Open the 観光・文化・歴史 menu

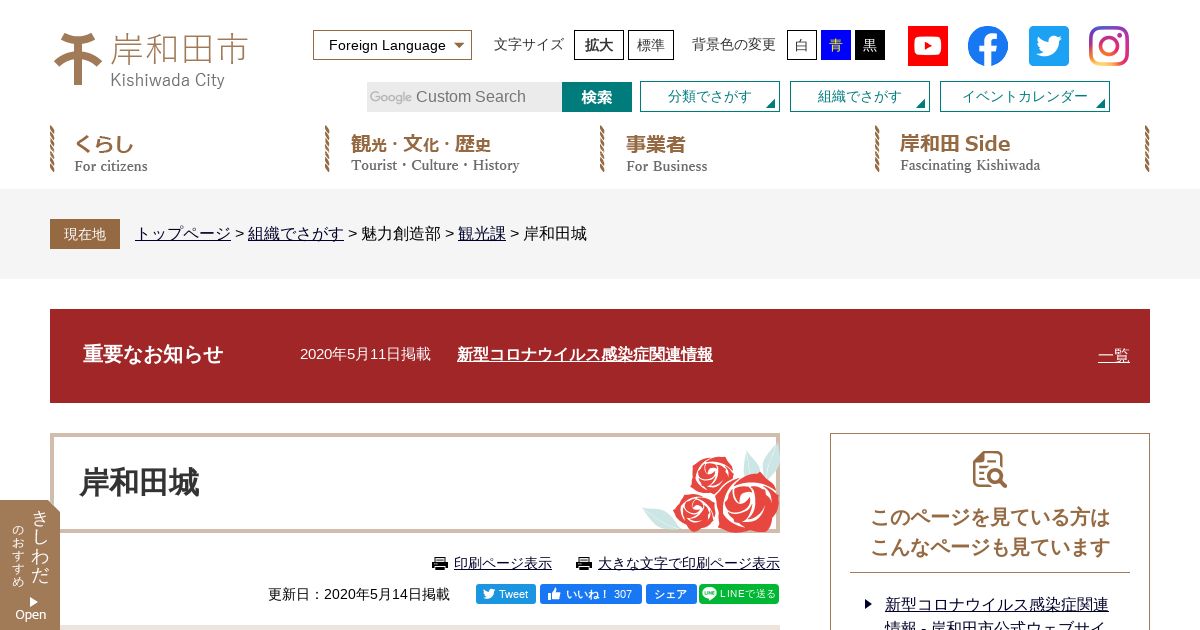coord(462,150)
